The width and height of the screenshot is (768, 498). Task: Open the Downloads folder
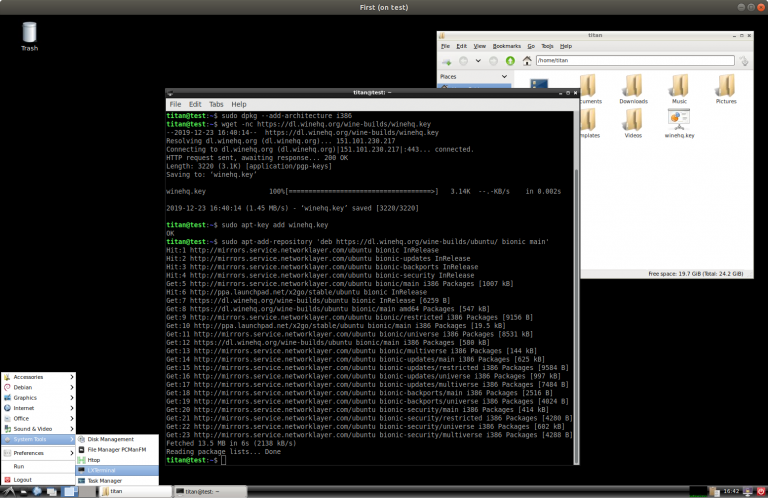633,87
